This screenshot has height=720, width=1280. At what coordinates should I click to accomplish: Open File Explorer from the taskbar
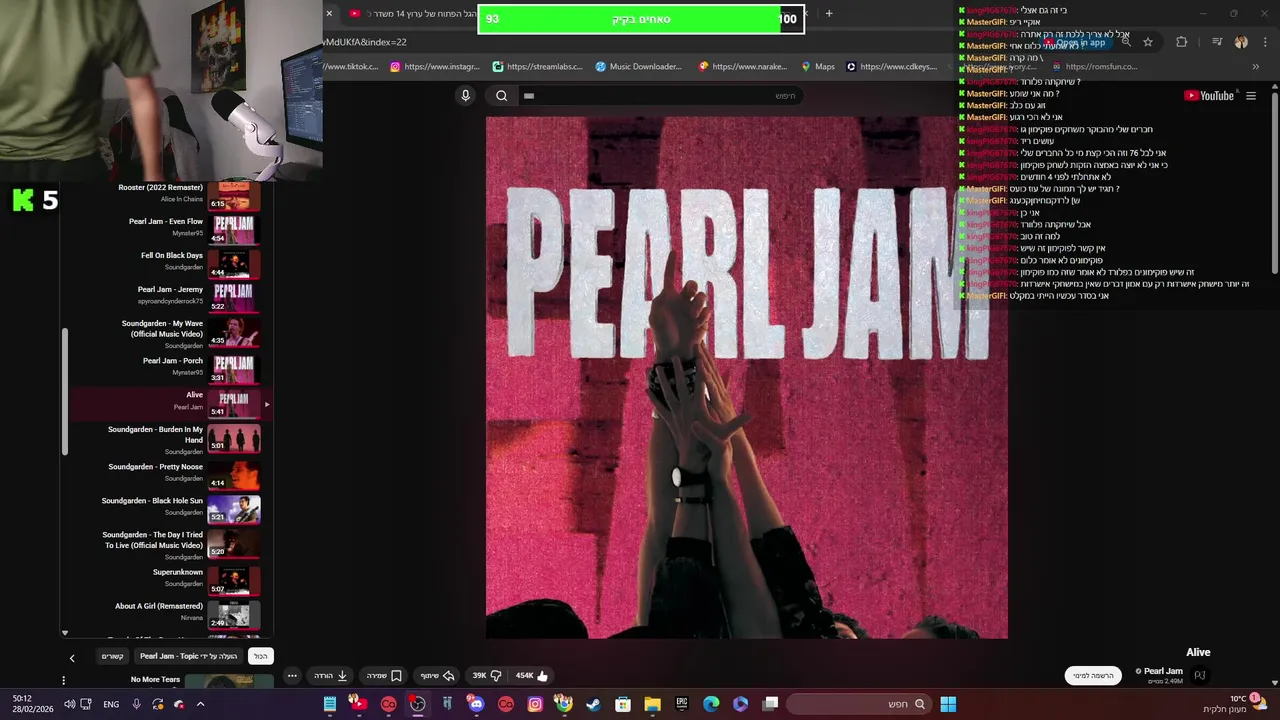click(653, 704)
